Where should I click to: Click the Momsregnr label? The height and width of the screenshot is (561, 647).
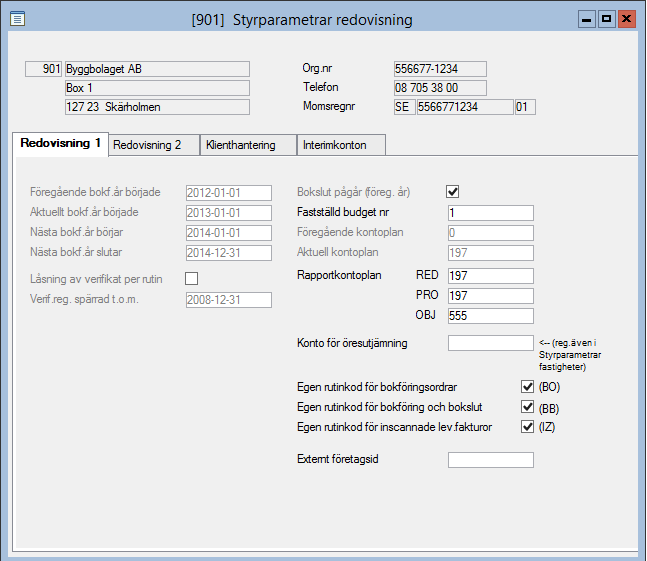329,106
